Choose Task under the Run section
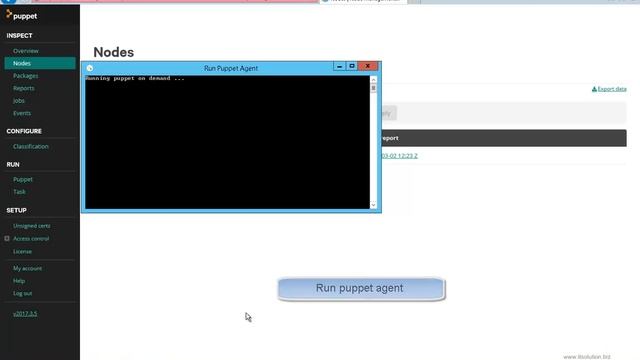The height and width of the screenshot is (360, 640). pos(19,191)
